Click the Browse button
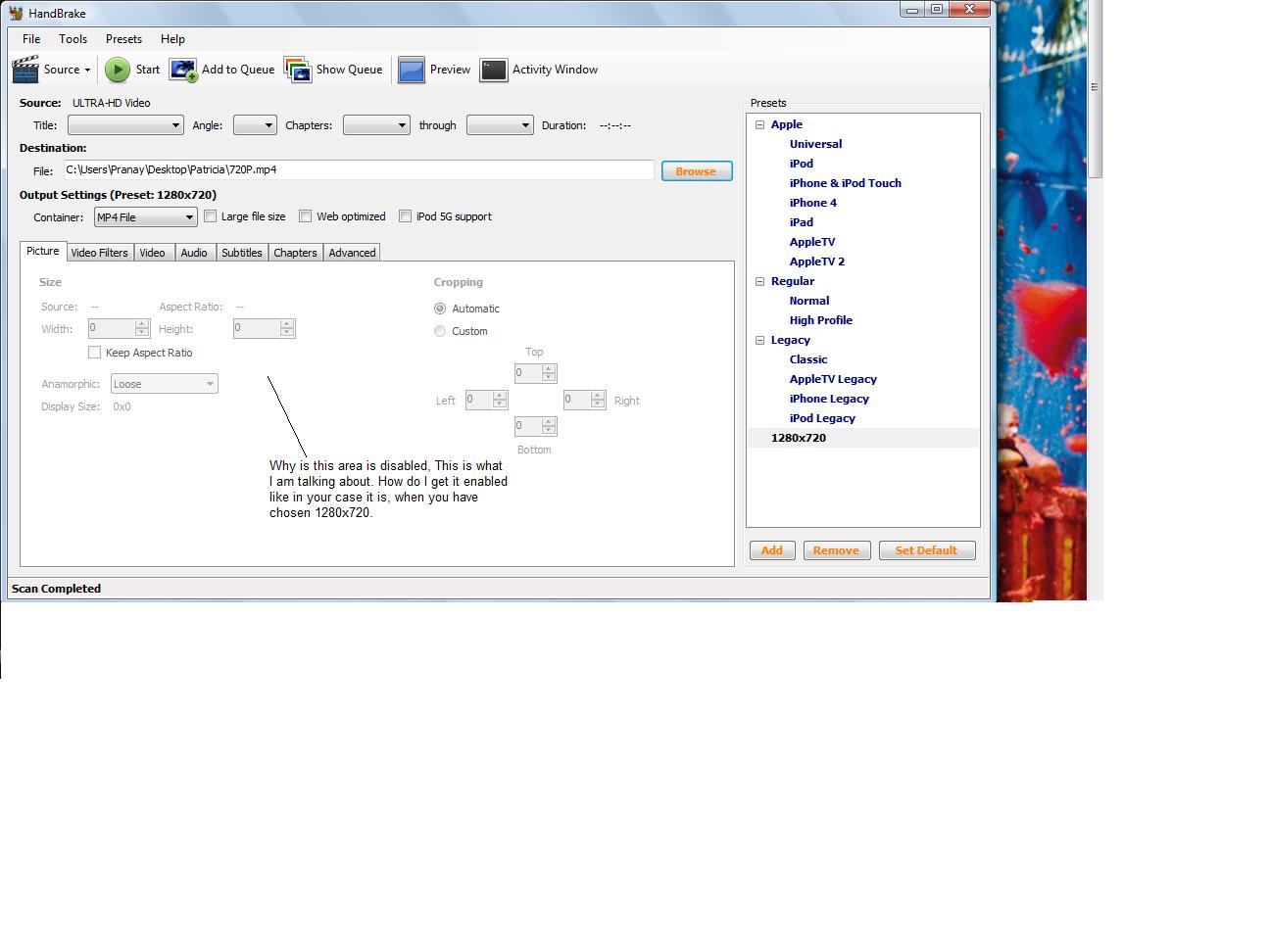Image resolution: width=1270 pixels, height=952 pixels. [x=697, y=171]
